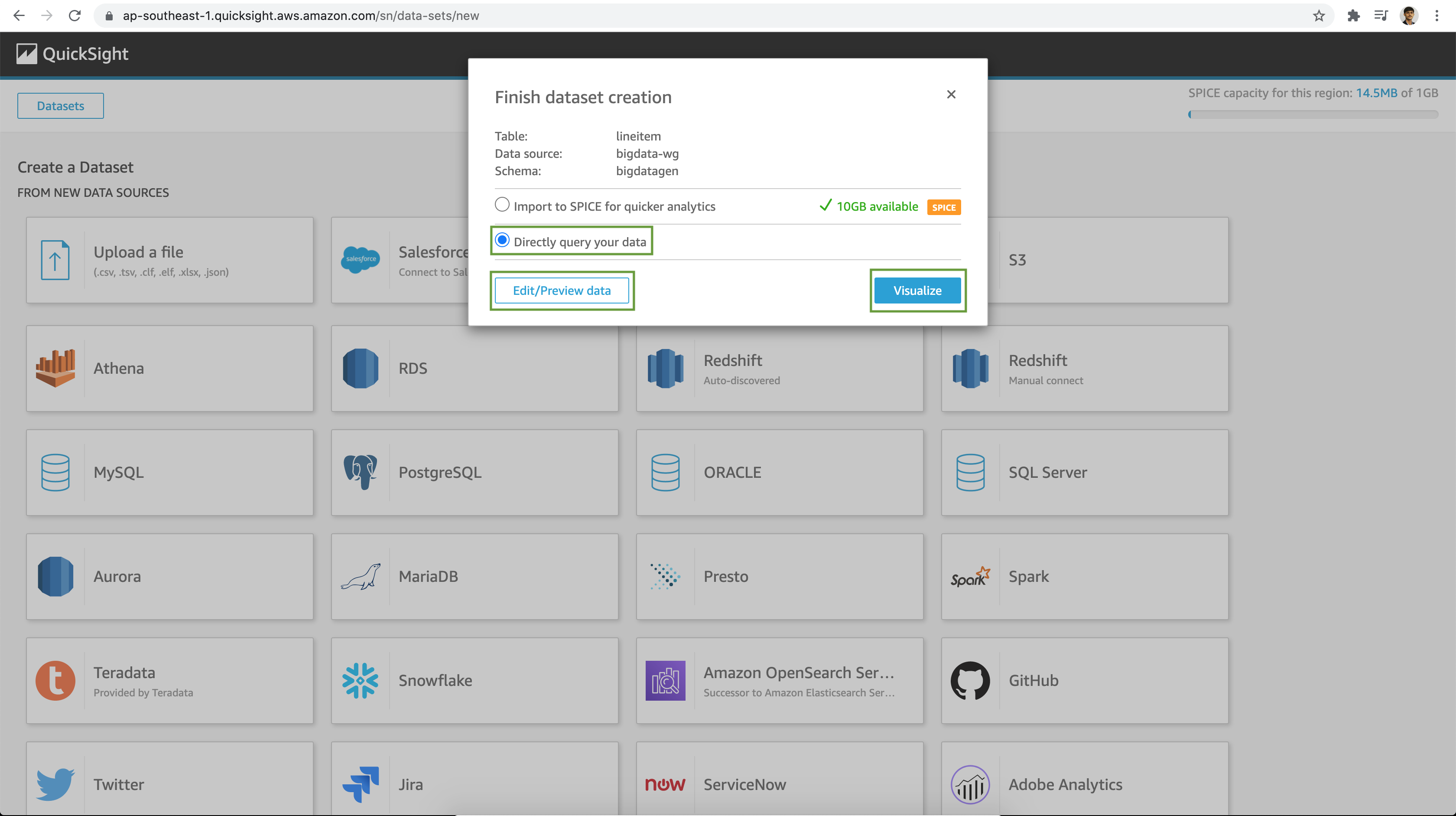Select the PostgreSQL elephant icon
Viewport: 1456px width, 816px height.
(x=361, y=472)
